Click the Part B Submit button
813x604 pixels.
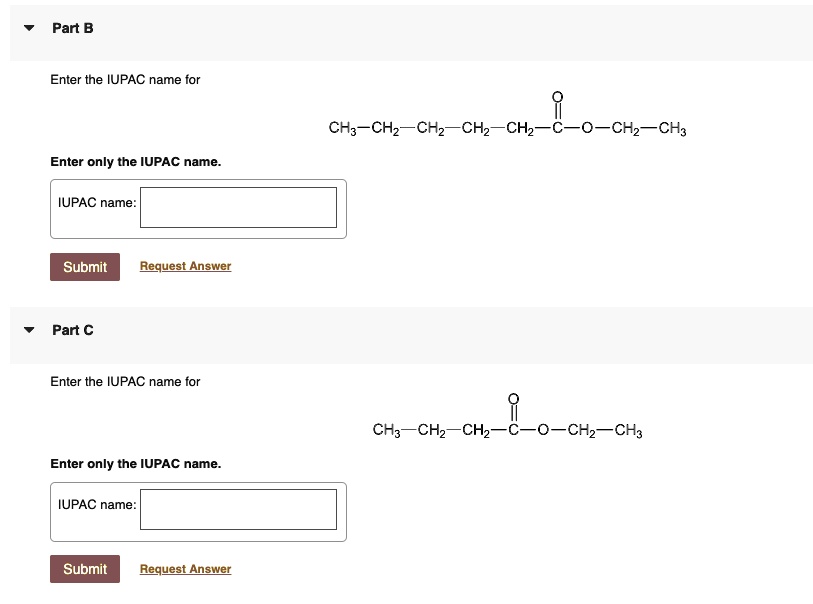[84, 267]
